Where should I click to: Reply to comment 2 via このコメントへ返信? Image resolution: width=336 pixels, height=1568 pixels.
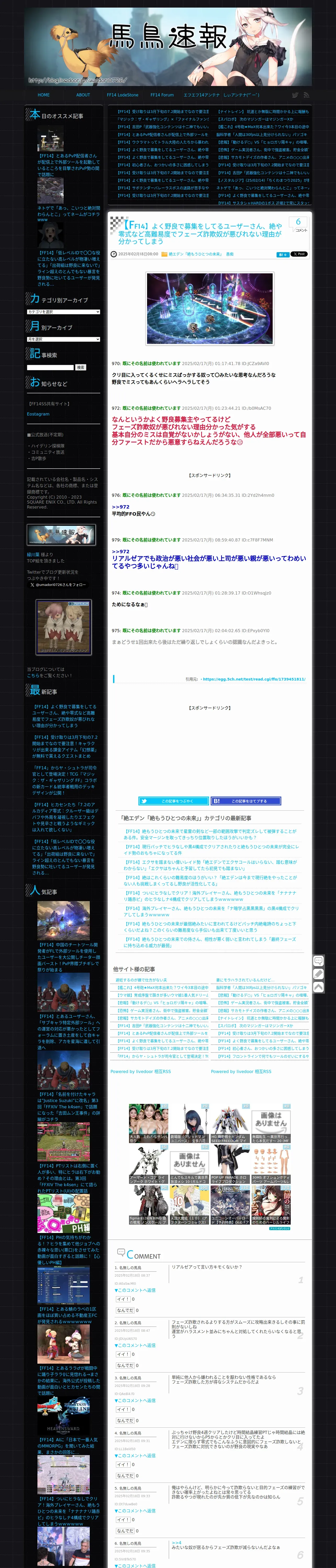pyautogui.click(x=135, y=1345)
